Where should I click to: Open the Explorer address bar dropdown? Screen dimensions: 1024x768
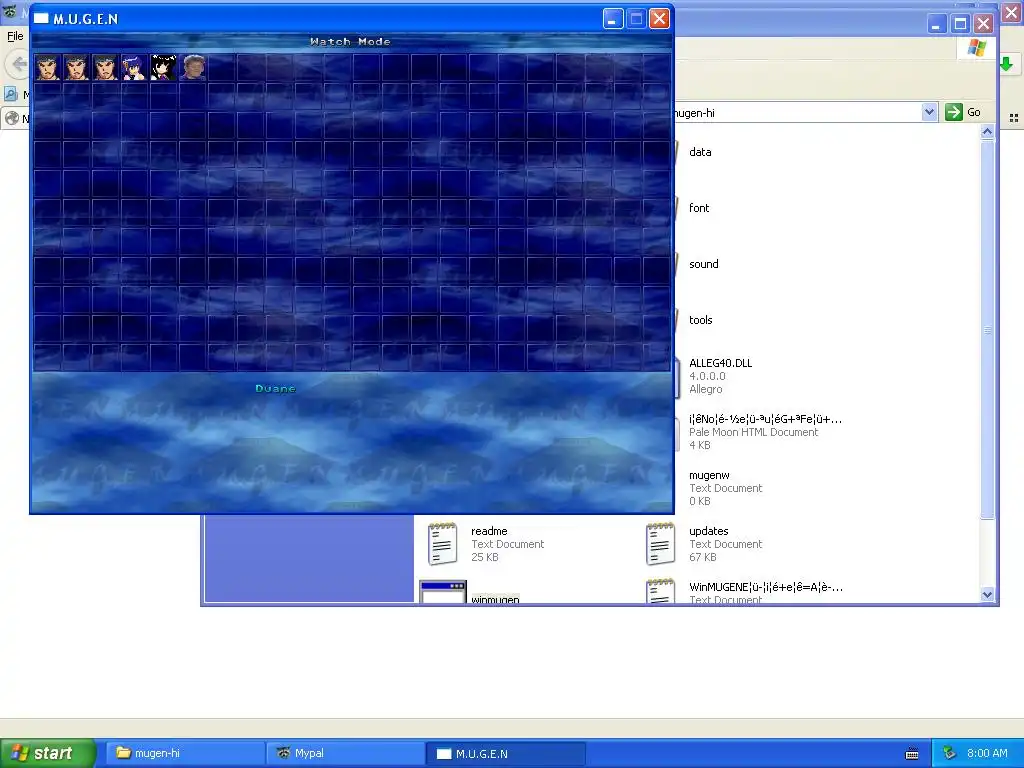point(929,112)
